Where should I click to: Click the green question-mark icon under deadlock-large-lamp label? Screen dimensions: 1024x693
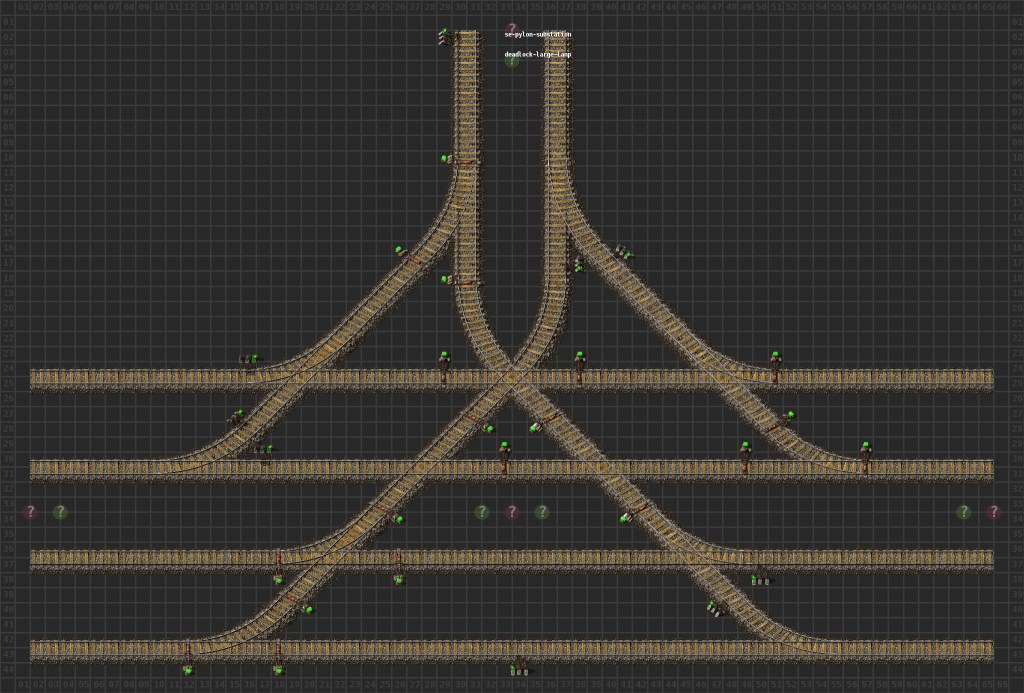[512, 61]
